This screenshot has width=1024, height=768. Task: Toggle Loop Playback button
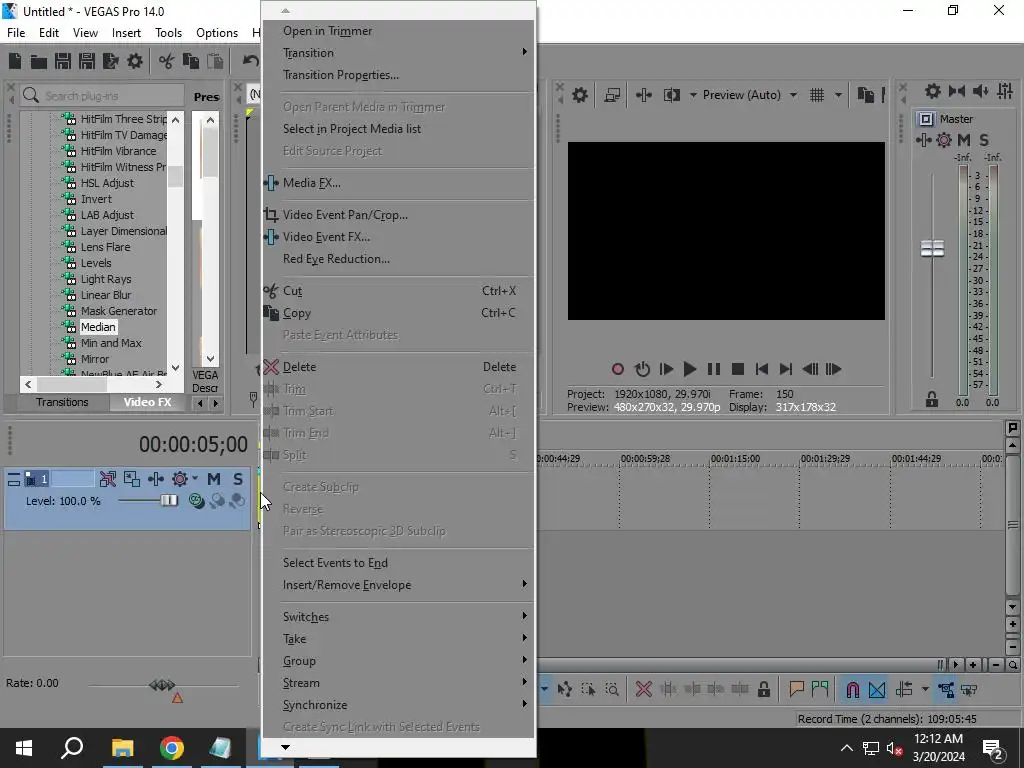tap(642, 369)
